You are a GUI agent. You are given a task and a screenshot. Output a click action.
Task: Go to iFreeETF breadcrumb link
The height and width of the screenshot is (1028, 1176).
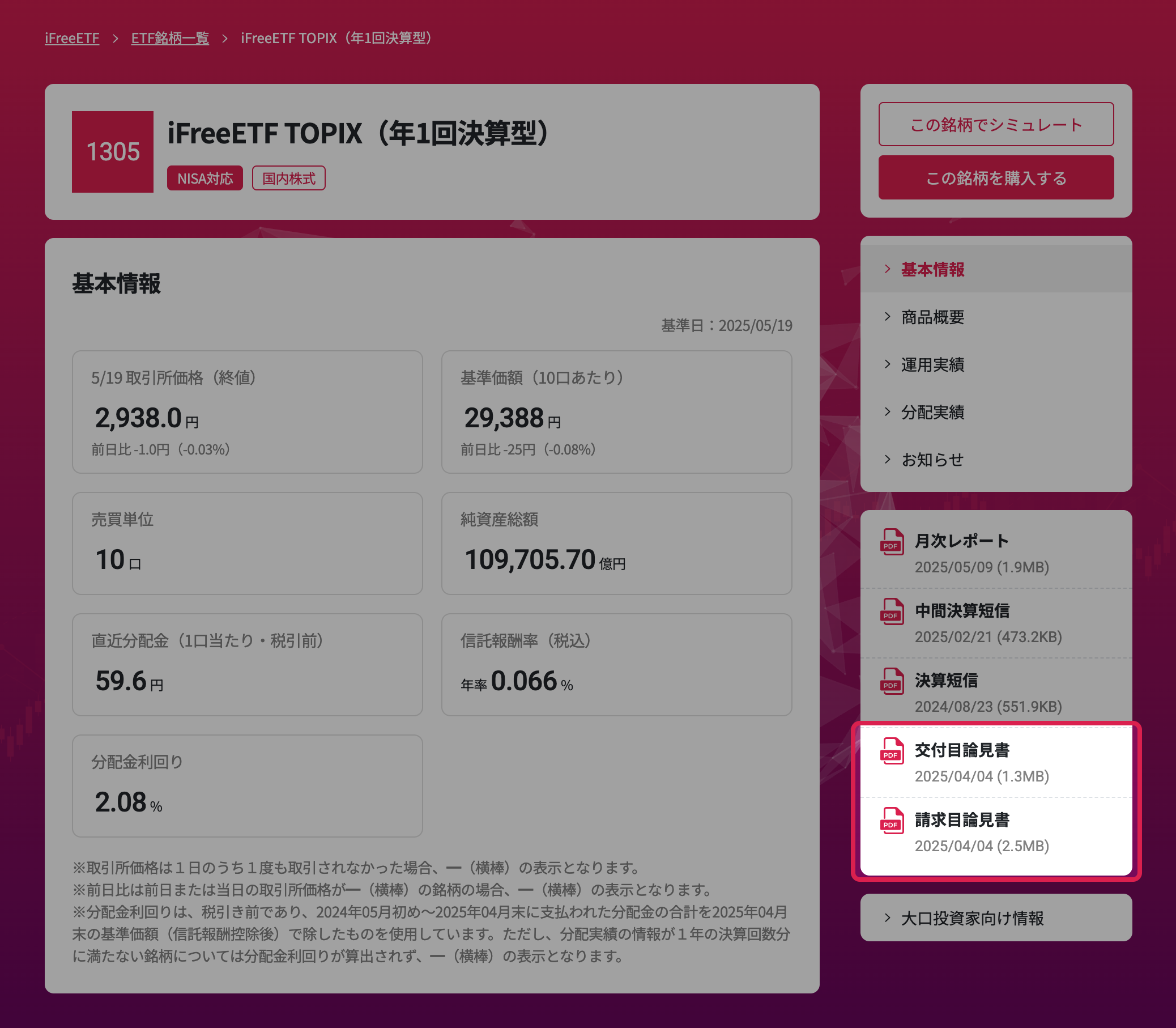pos(72,38)
